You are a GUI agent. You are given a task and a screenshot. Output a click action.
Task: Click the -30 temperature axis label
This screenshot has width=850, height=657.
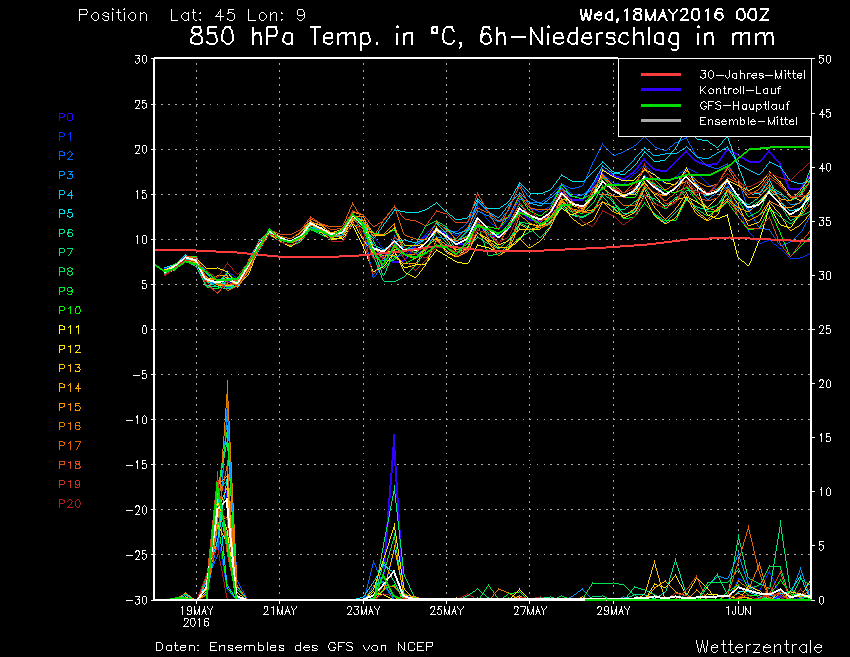[x=136, y=600]
